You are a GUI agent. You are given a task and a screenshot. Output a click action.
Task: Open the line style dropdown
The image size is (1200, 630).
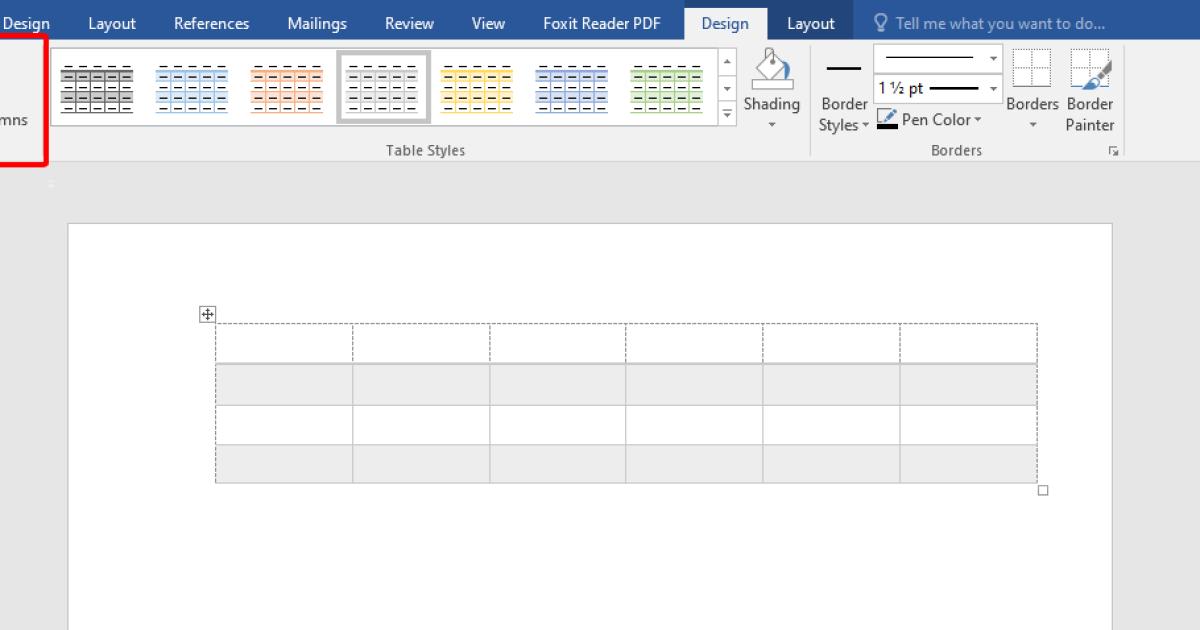(993, 58)
